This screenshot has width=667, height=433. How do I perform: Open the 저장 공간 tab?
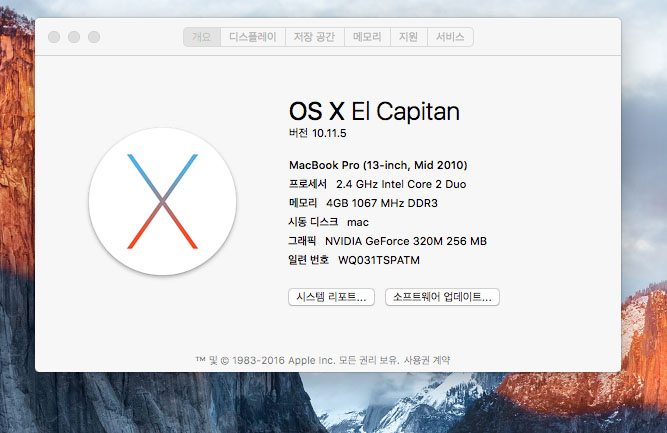[x=315, y=37]
